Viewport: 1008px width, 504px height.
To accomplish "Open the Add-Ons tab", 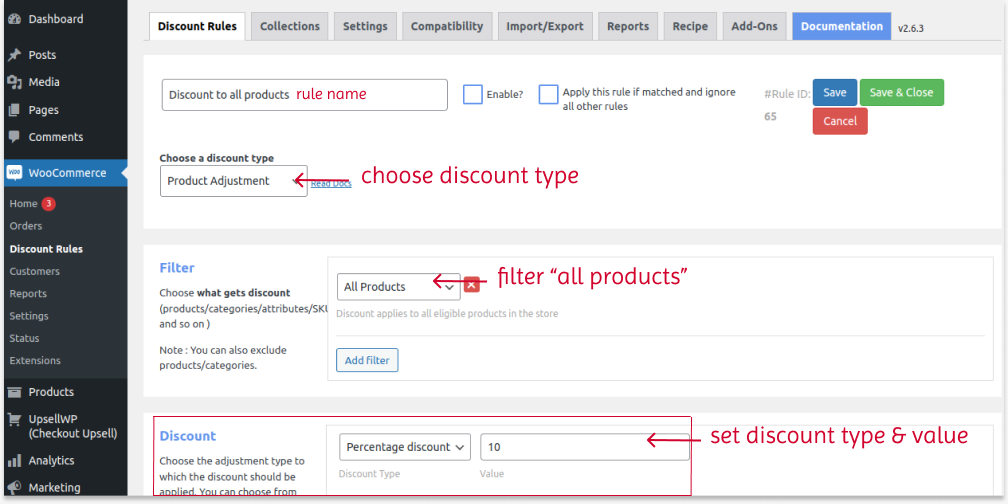I will 755,26.
